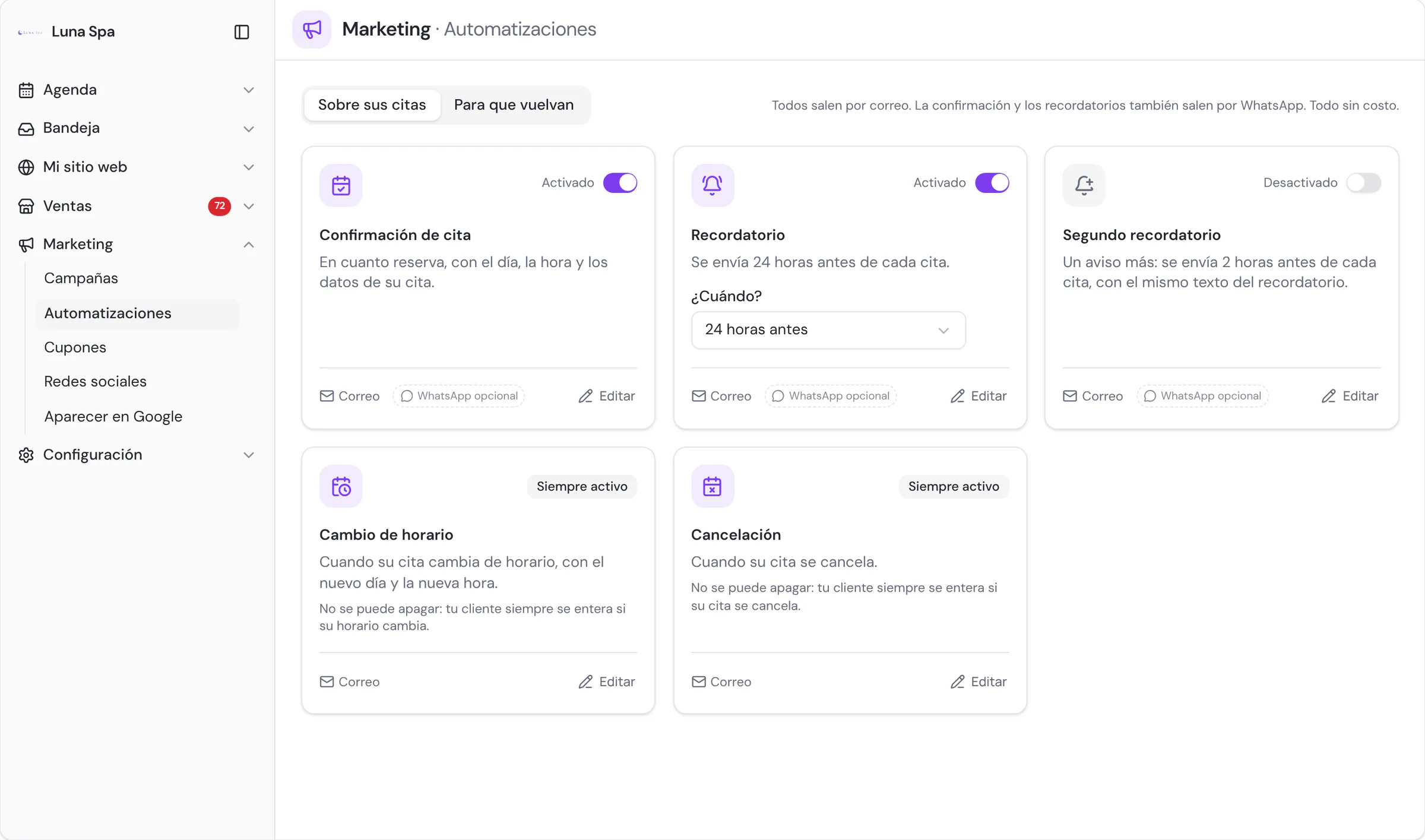Collapse the sidebar panel icon
The image size is (1425, 840).
tap(242, 32)
